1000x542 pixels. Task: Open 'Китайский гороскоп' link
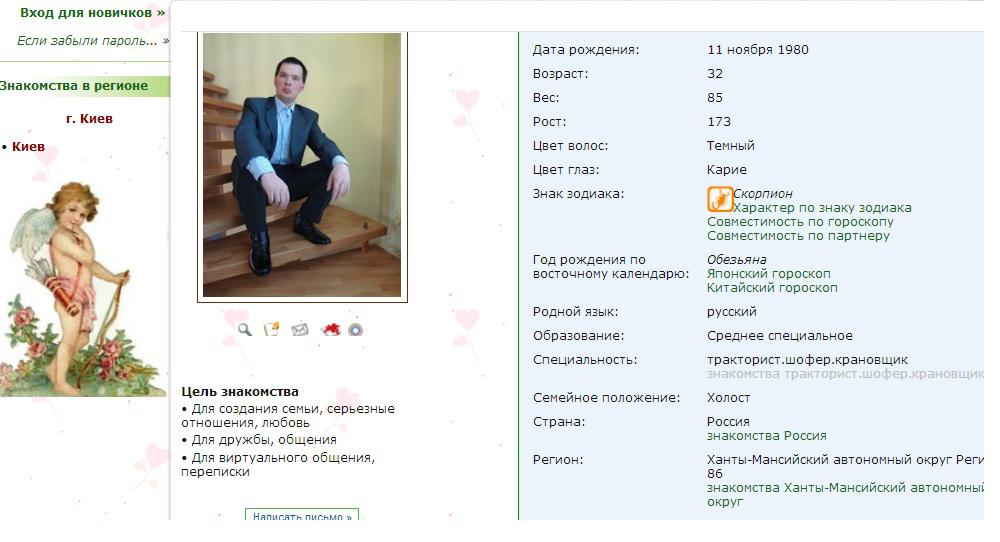point(772,288)
